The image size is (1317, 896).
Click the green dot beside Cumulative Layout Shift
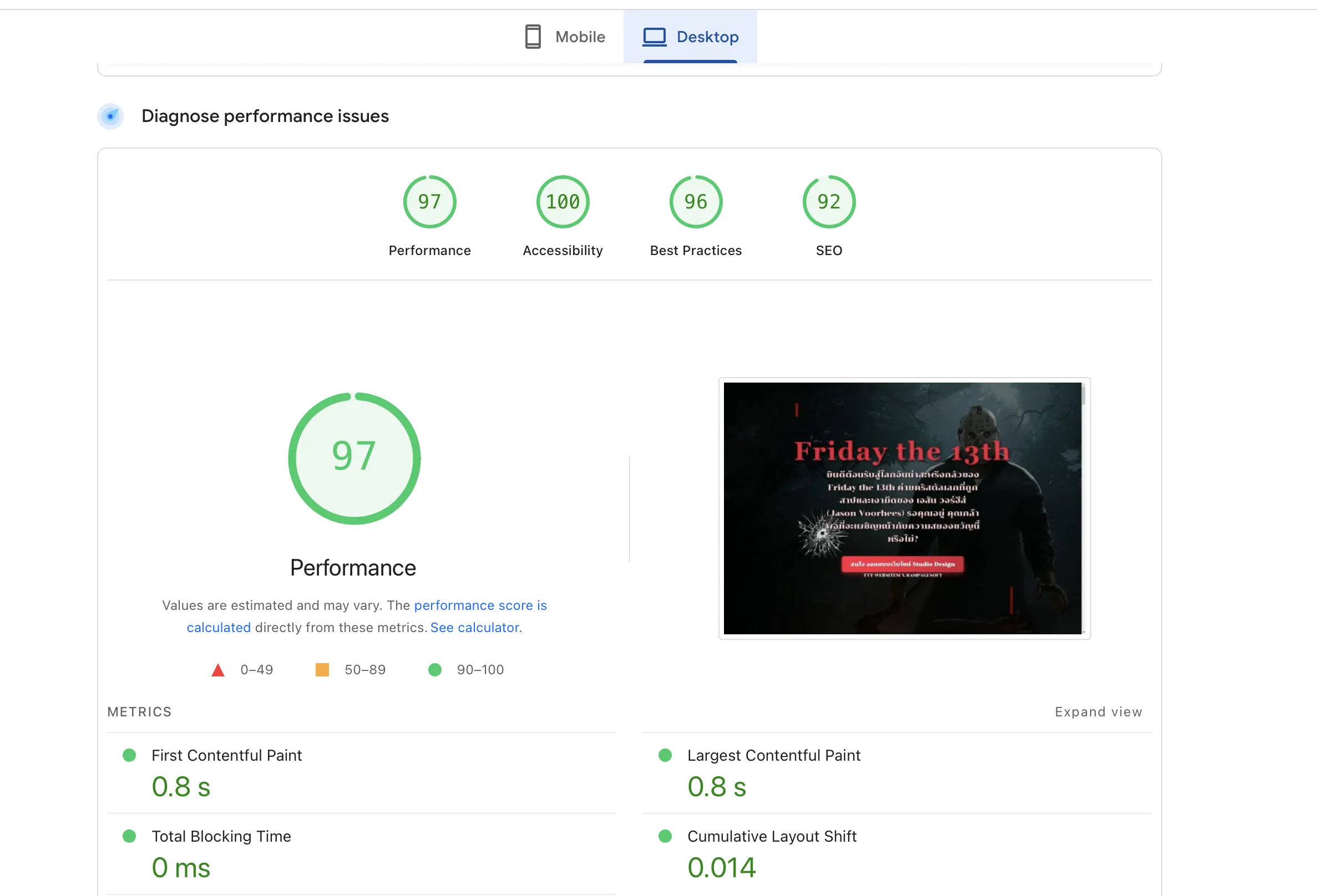coord(665,836)
